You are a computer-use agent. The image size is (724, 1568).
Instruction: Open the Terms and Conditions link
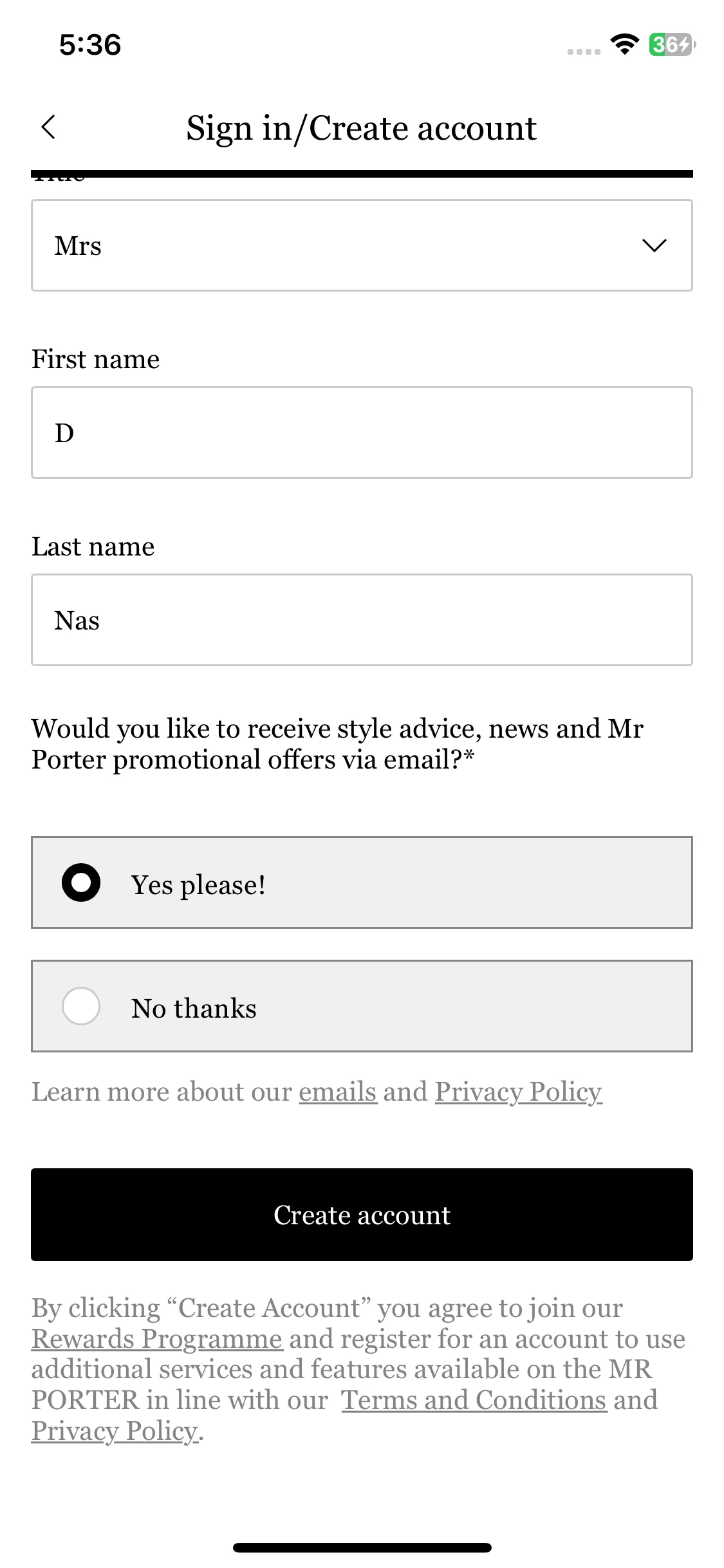point(474,1400)
